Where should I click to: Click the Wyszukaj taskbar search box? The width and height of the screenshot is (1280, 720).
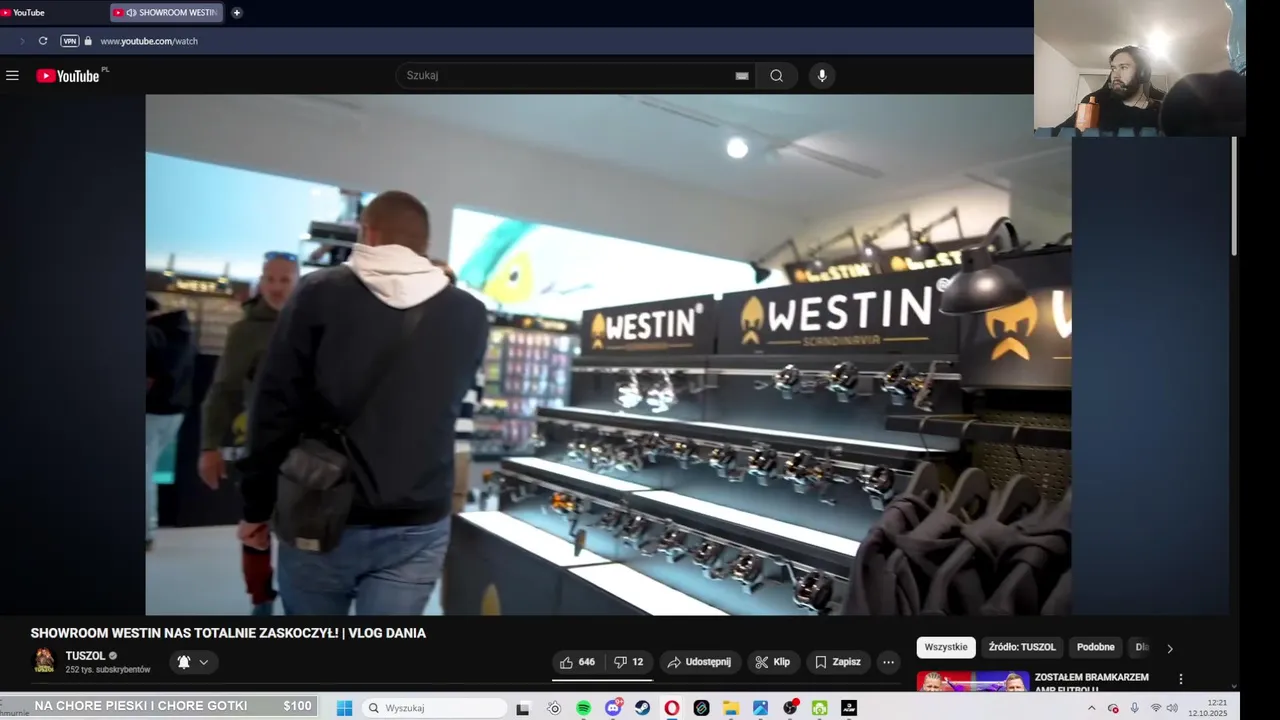(434, 708)
